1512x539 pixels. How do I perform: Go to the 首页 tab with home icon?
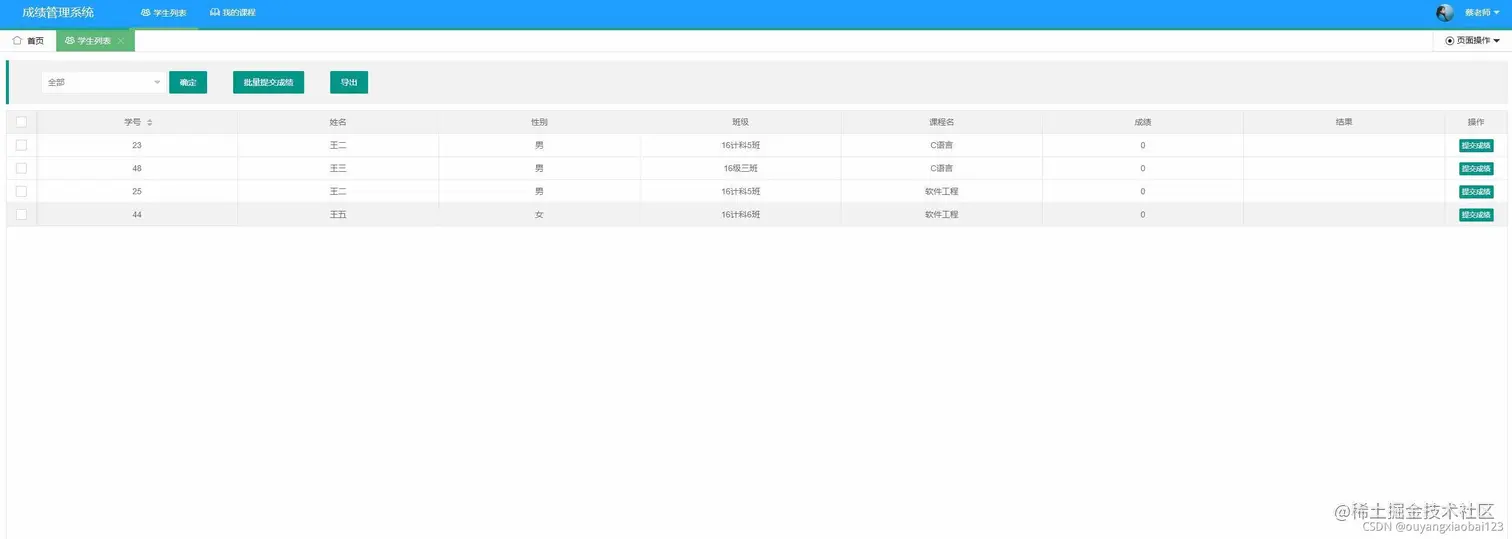28,41
